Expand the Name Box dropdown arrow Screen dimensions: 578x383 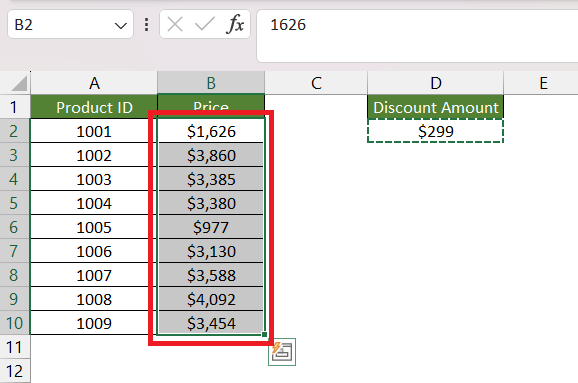point(121,25)
